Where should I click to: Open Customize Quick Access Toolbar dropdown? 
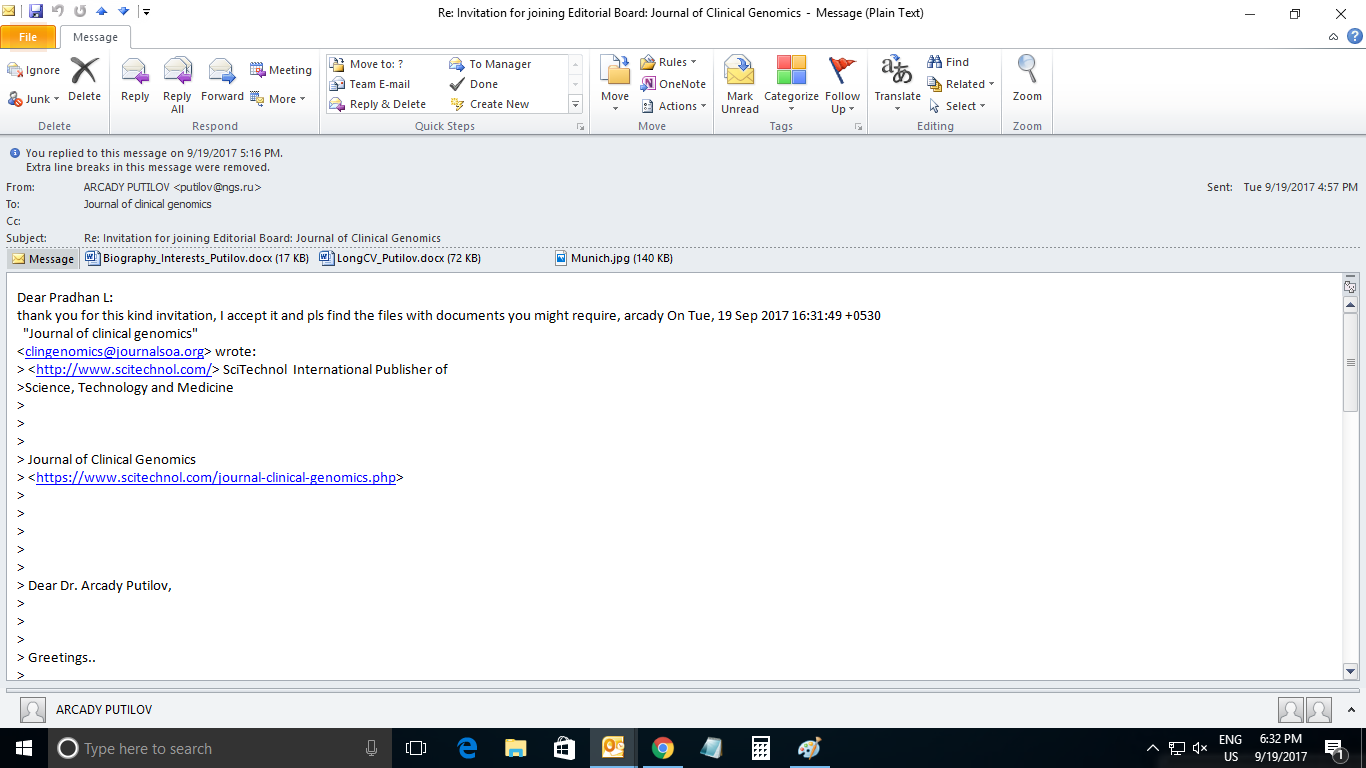(146, 12)
